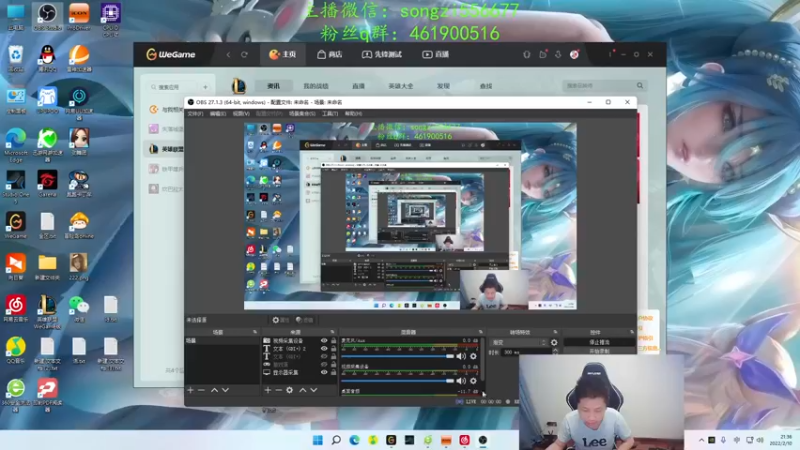Select 视频采集设备 source row
The height and width of the screenshot is (450, 800).
(x=299, y=341)
